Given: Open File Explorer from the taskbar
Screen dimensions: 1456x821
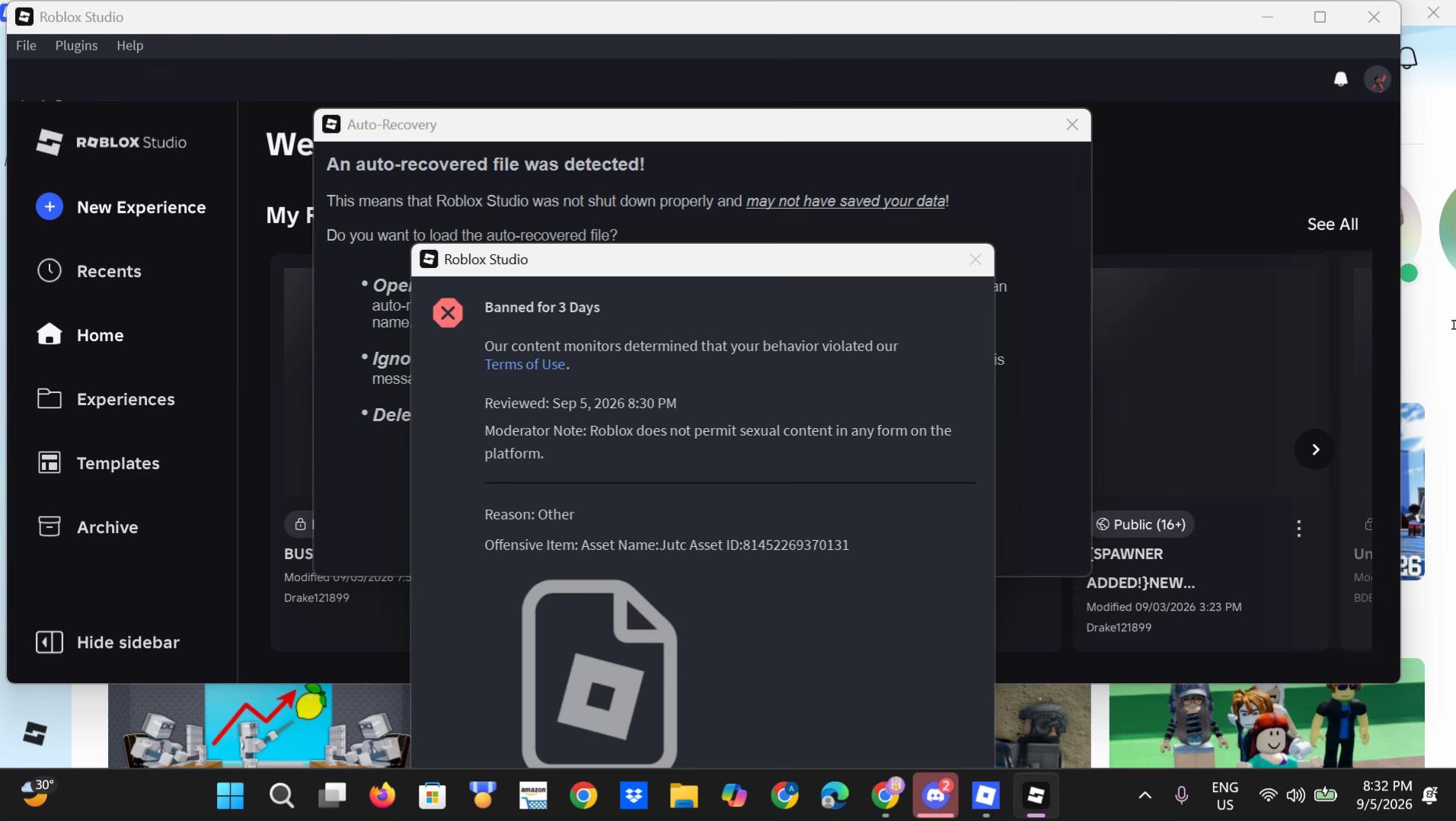Looking at the screenshot, I should (684, 796).
